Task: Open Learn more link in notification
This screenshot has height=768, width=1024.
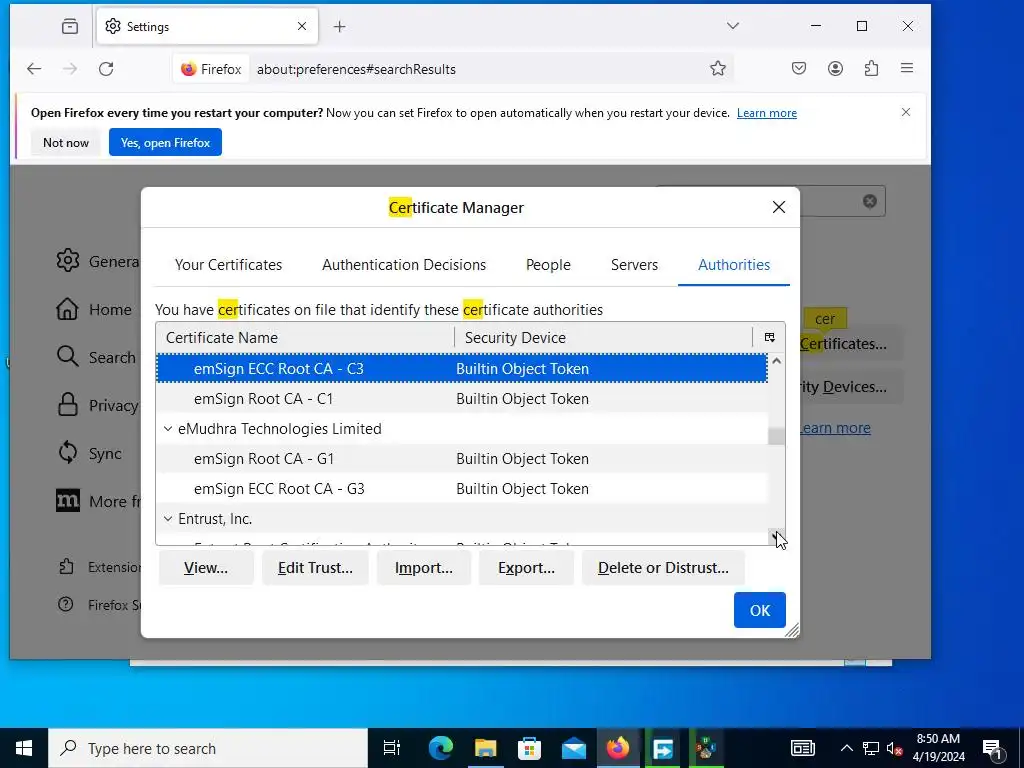Action: coord(767,113)
